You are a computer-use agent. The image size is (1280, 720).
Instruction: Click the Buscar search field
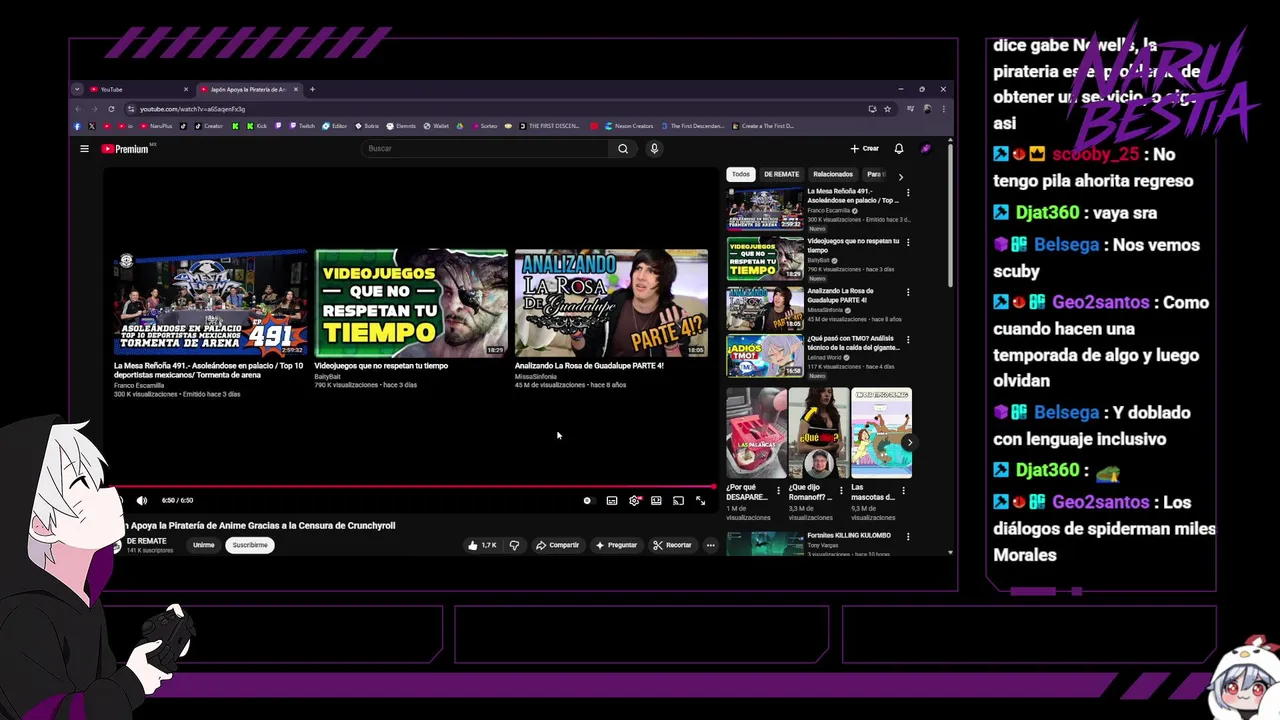[x=485, y=149]
